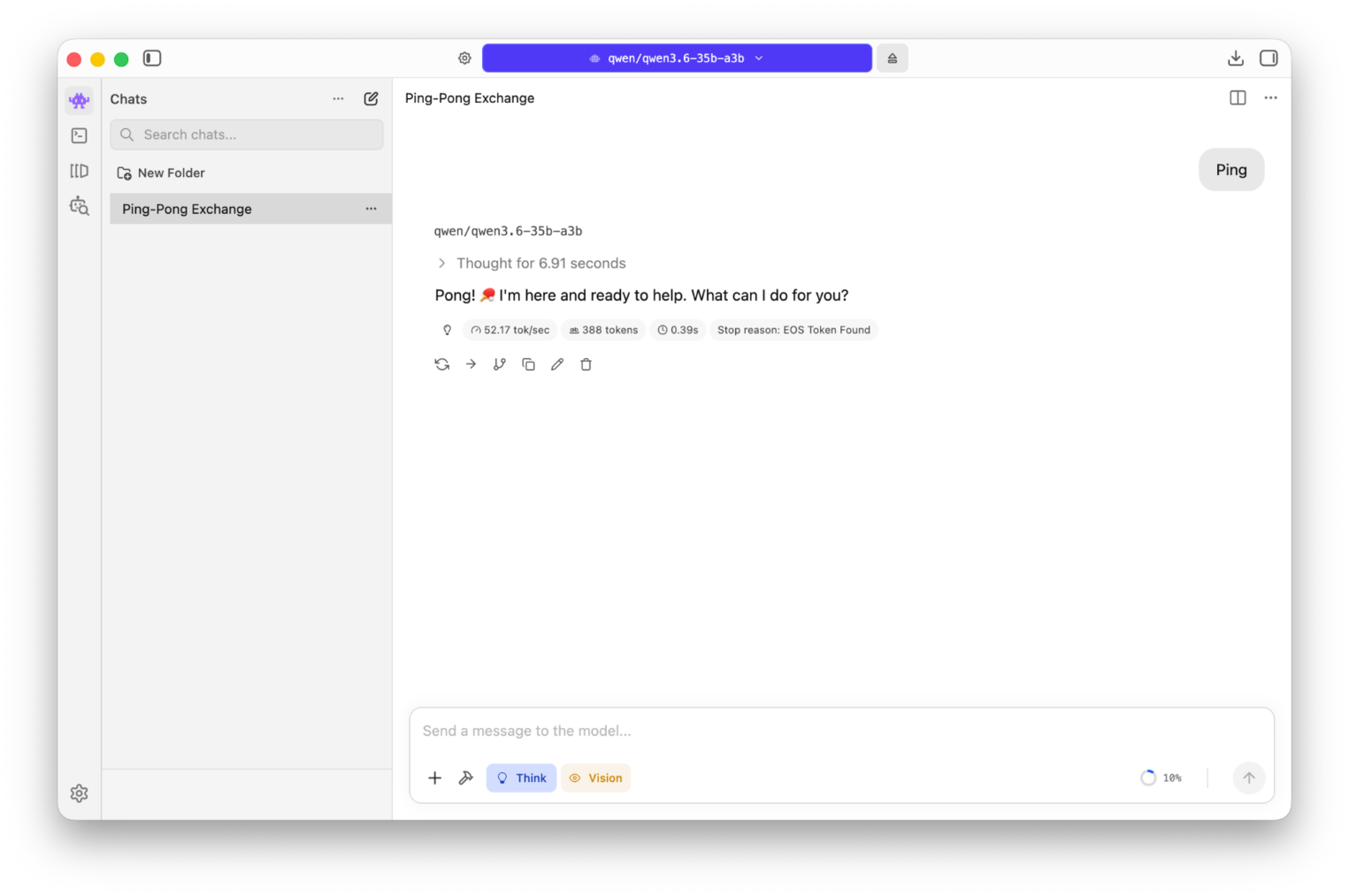Click the 52.17 tok/sec stat
The image size is (1349, 896).
pyautogui.click(x=510, y=330)
